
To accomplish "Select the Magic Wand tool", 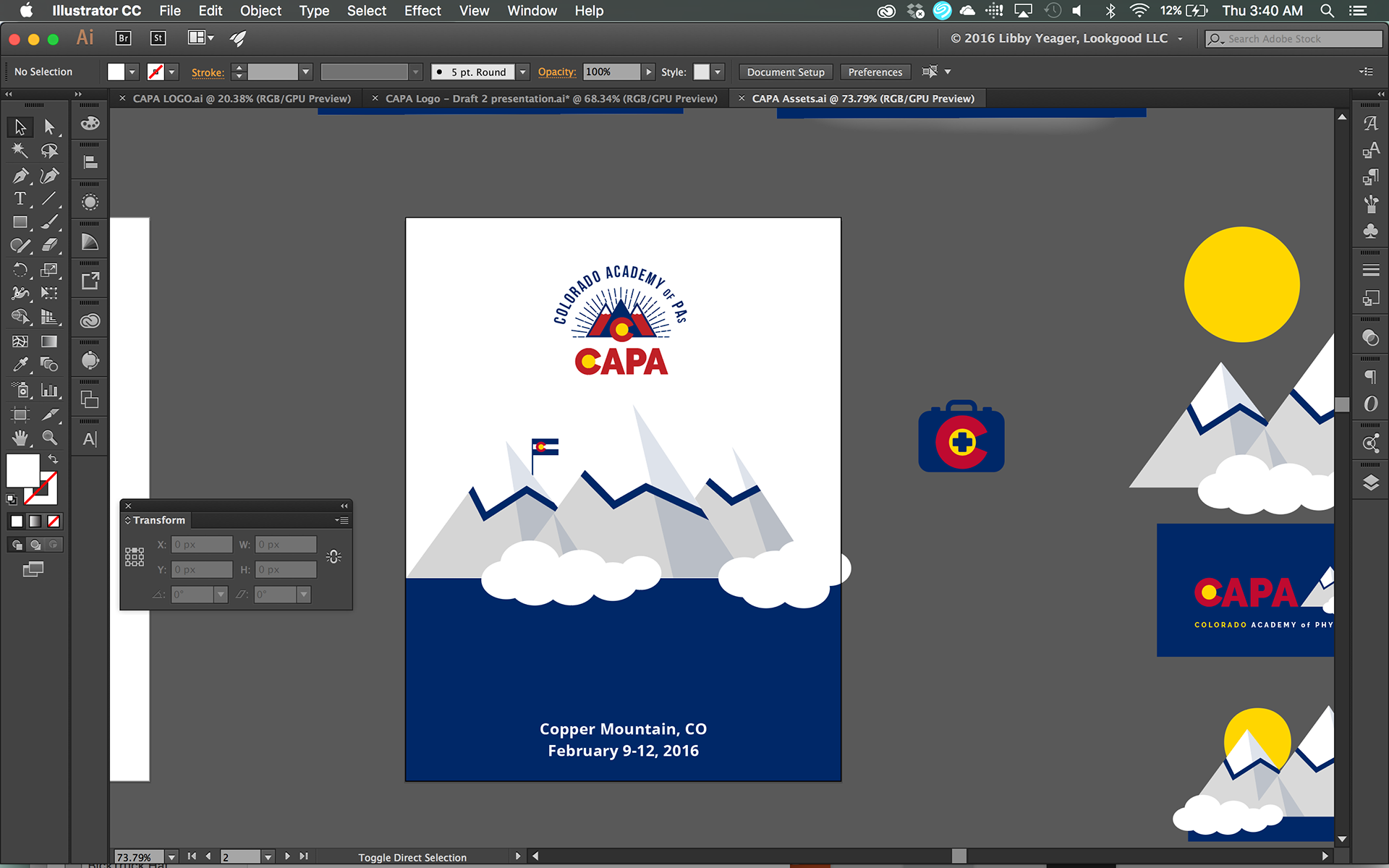I will (20, 150).
